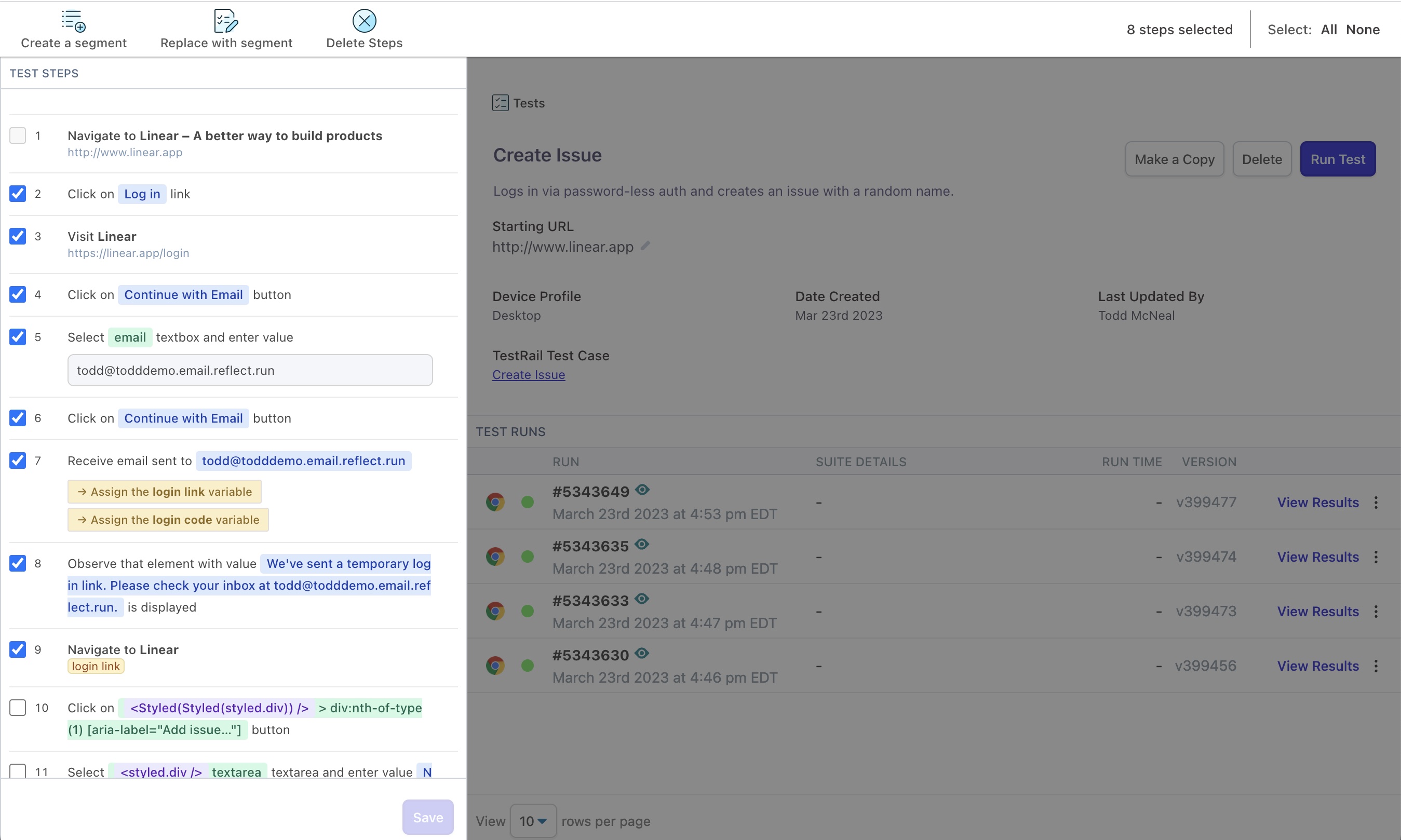Open rows per page dropdown

[533, 821]
